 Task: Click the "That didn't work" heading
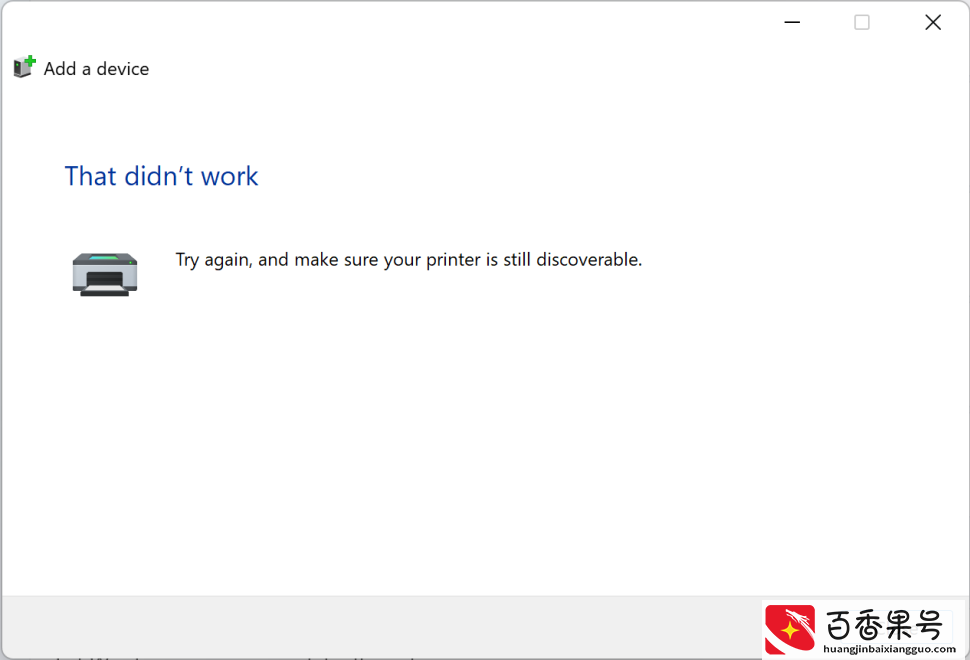(161, 176)
